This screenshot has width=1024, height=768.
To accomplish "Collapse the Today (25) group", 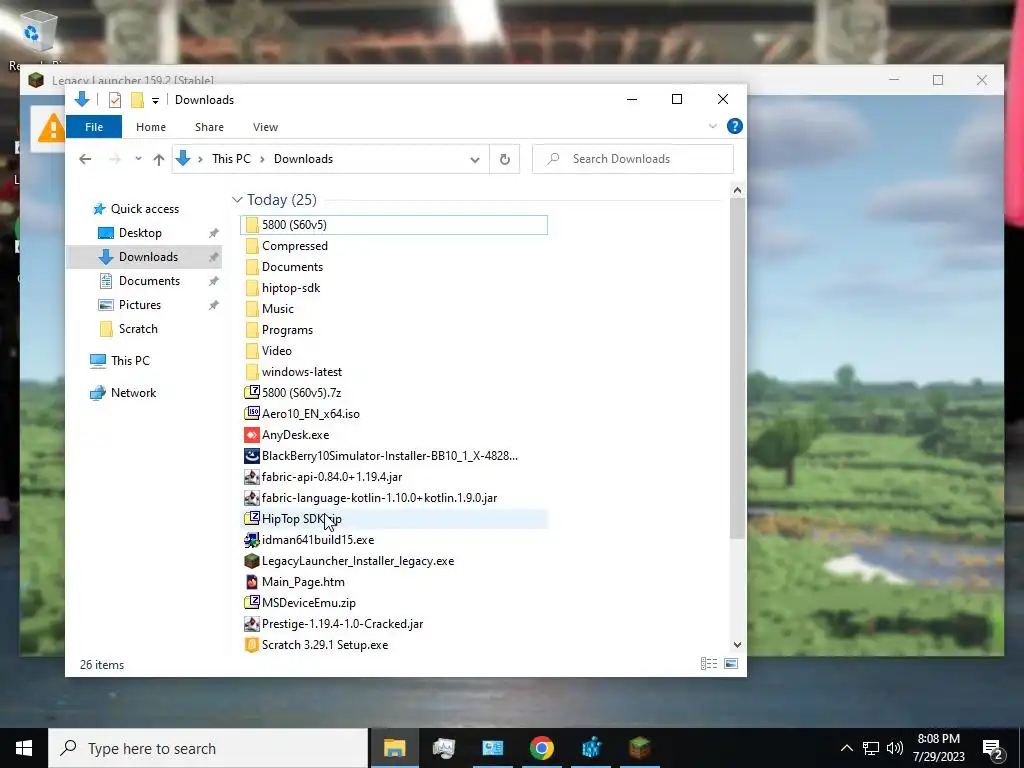I will point(237,200).
